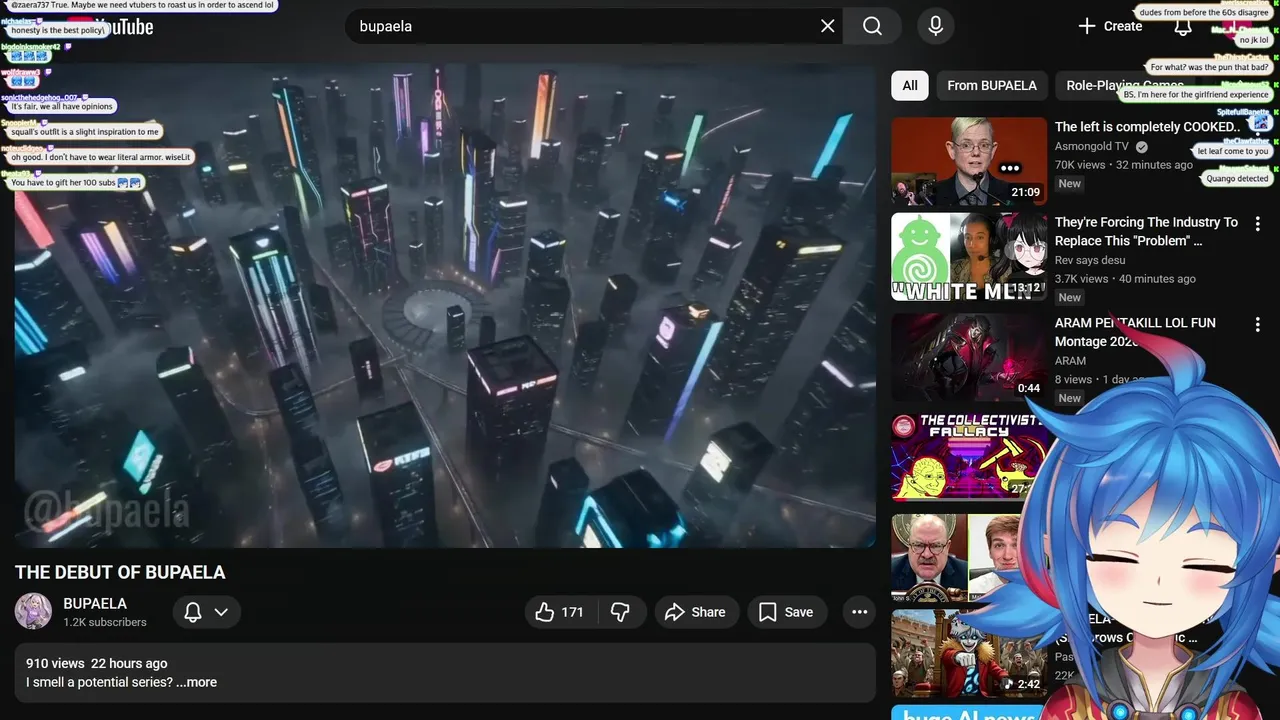Like the video with the thumbs-up button
The image size is (1280, 720).
(x=560, y=612)
